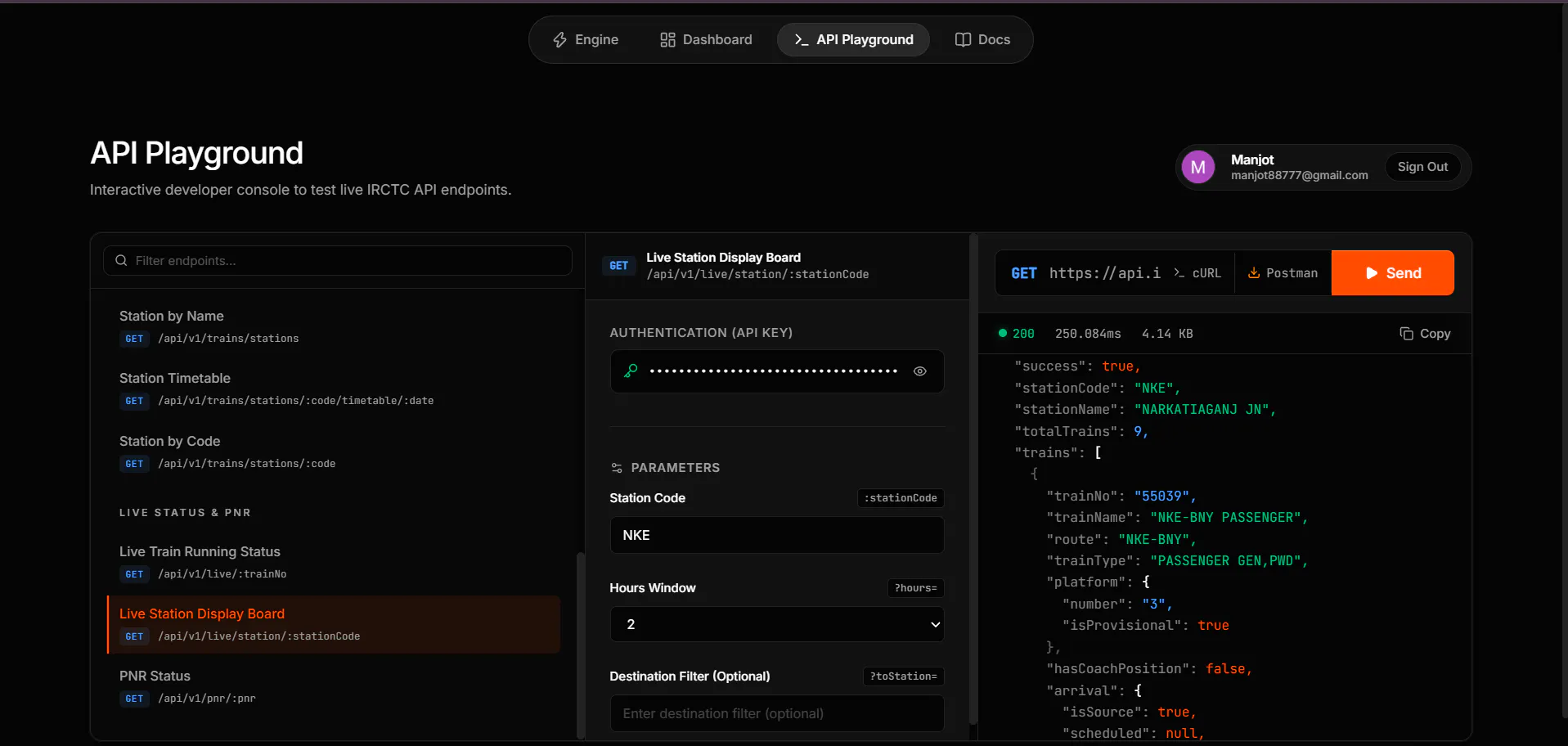Viewport: 1568px width, 746px height.
Task: Click the Destination Filter input field
Action: point(777,713)
